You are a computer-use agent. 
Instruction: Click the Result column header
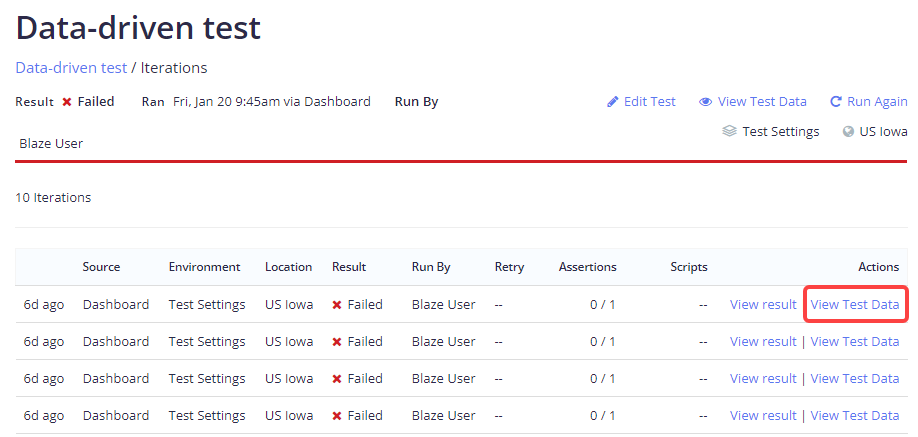pos(349,267)
